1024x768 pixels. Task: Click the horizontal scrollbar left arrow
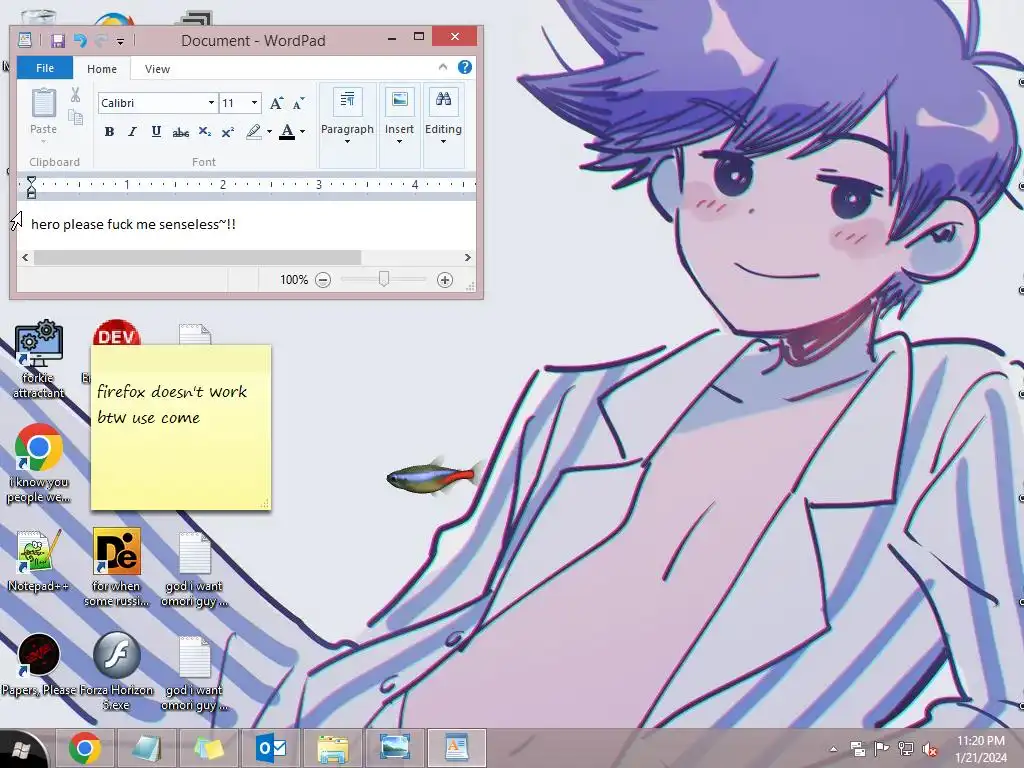coord(25,257)
